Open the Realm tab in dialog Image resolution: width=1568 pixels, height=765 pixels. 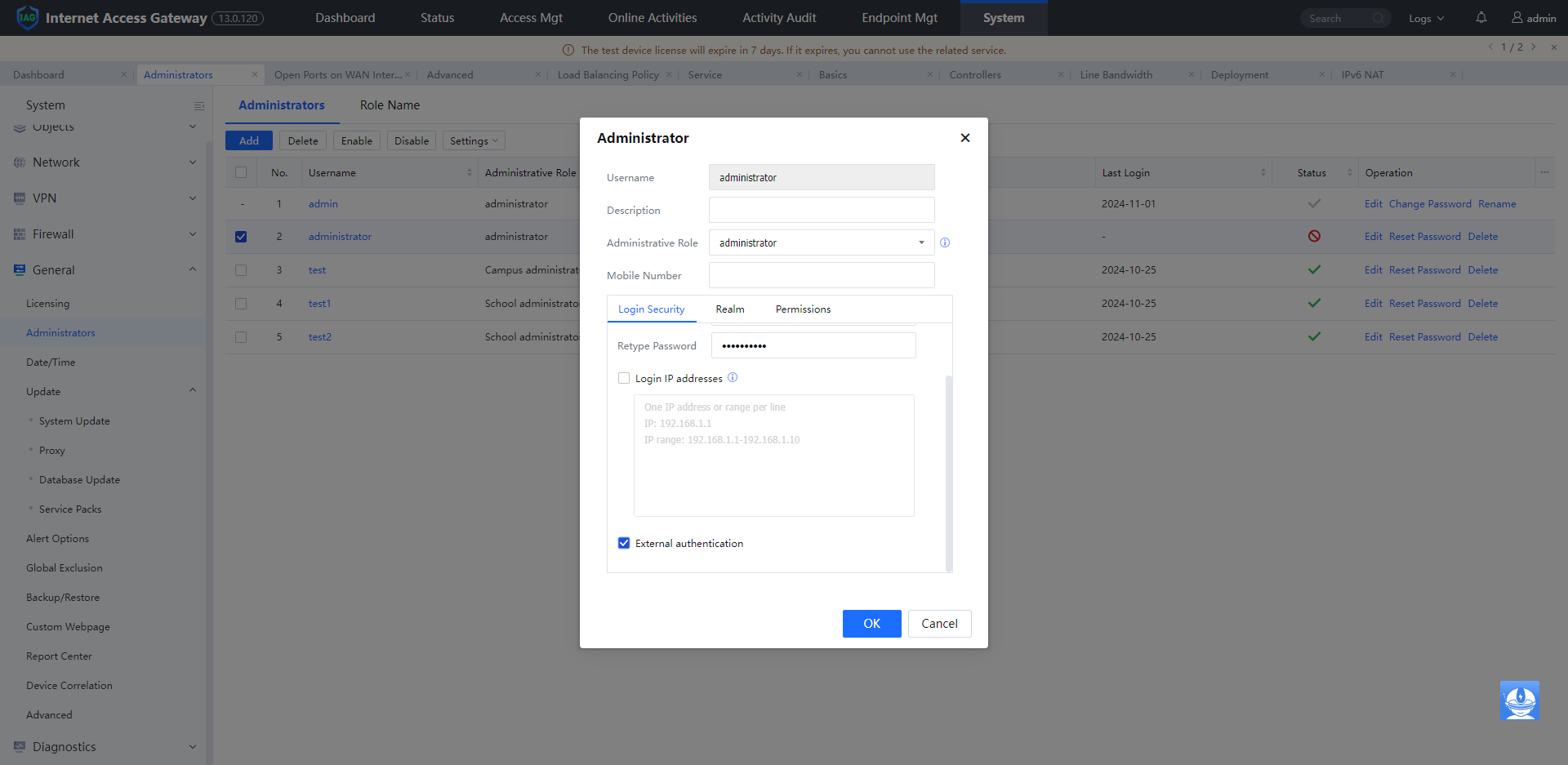[729, 309]
